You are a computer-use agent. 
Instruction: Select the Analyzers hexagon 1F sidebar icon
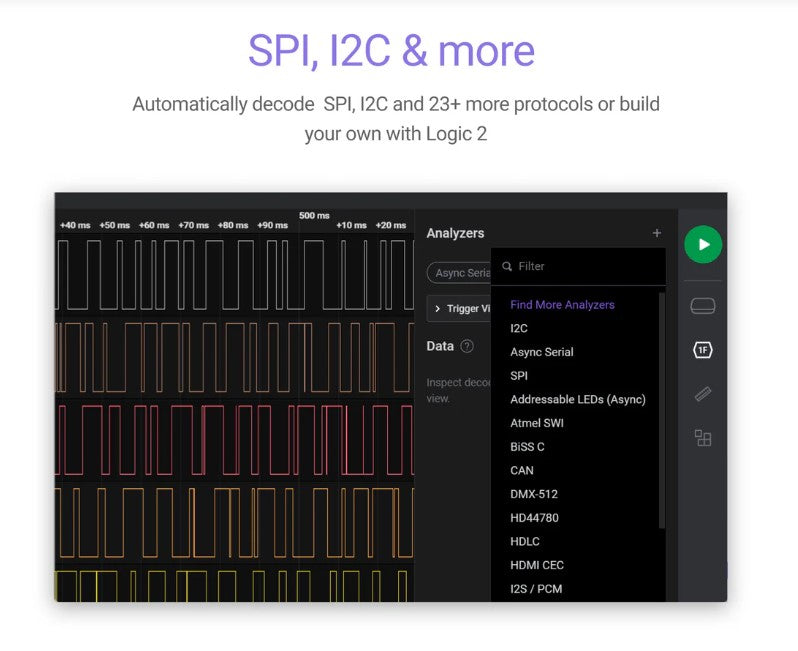(x=703, y=350)
